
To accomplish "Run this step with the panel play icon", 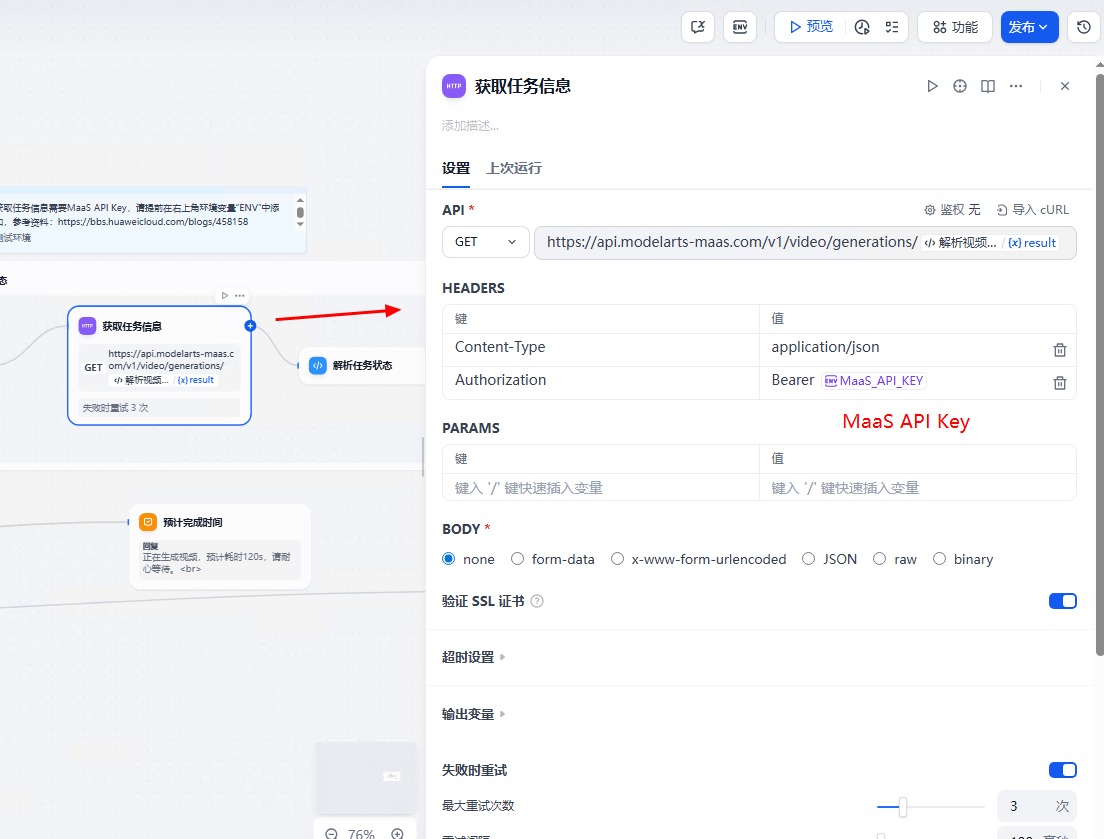I will tap(932, 86).
